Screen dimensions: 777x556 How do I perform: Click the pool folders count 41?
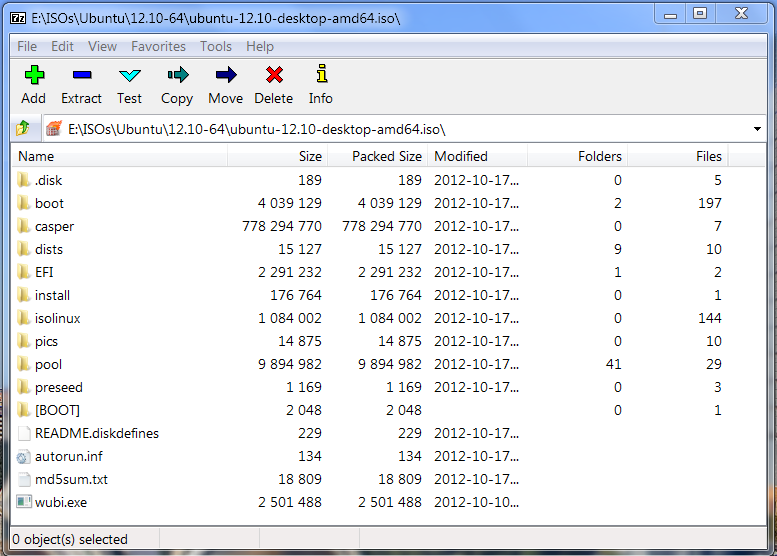613,364
